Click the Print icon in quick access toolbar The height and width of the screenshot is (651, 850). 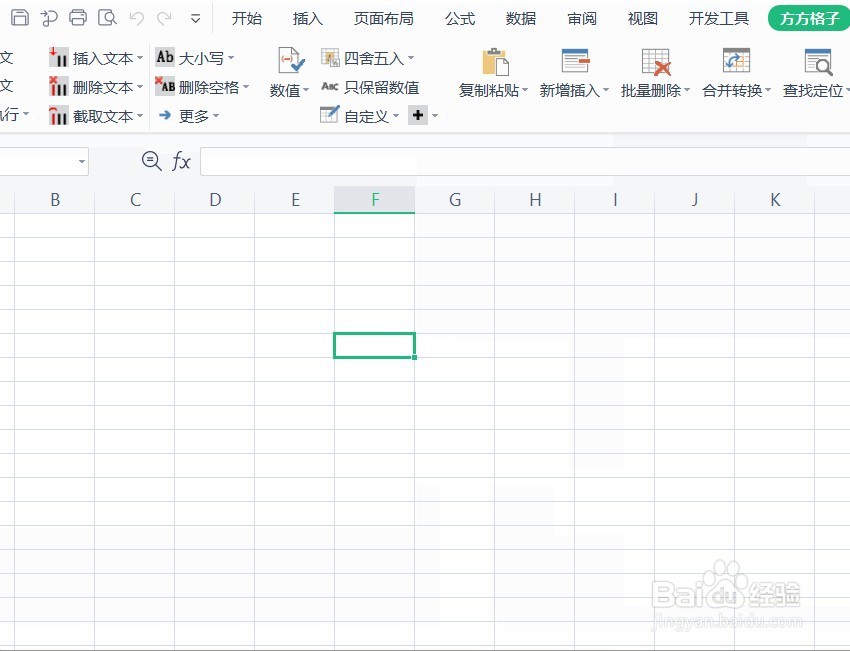pos(78,18)
